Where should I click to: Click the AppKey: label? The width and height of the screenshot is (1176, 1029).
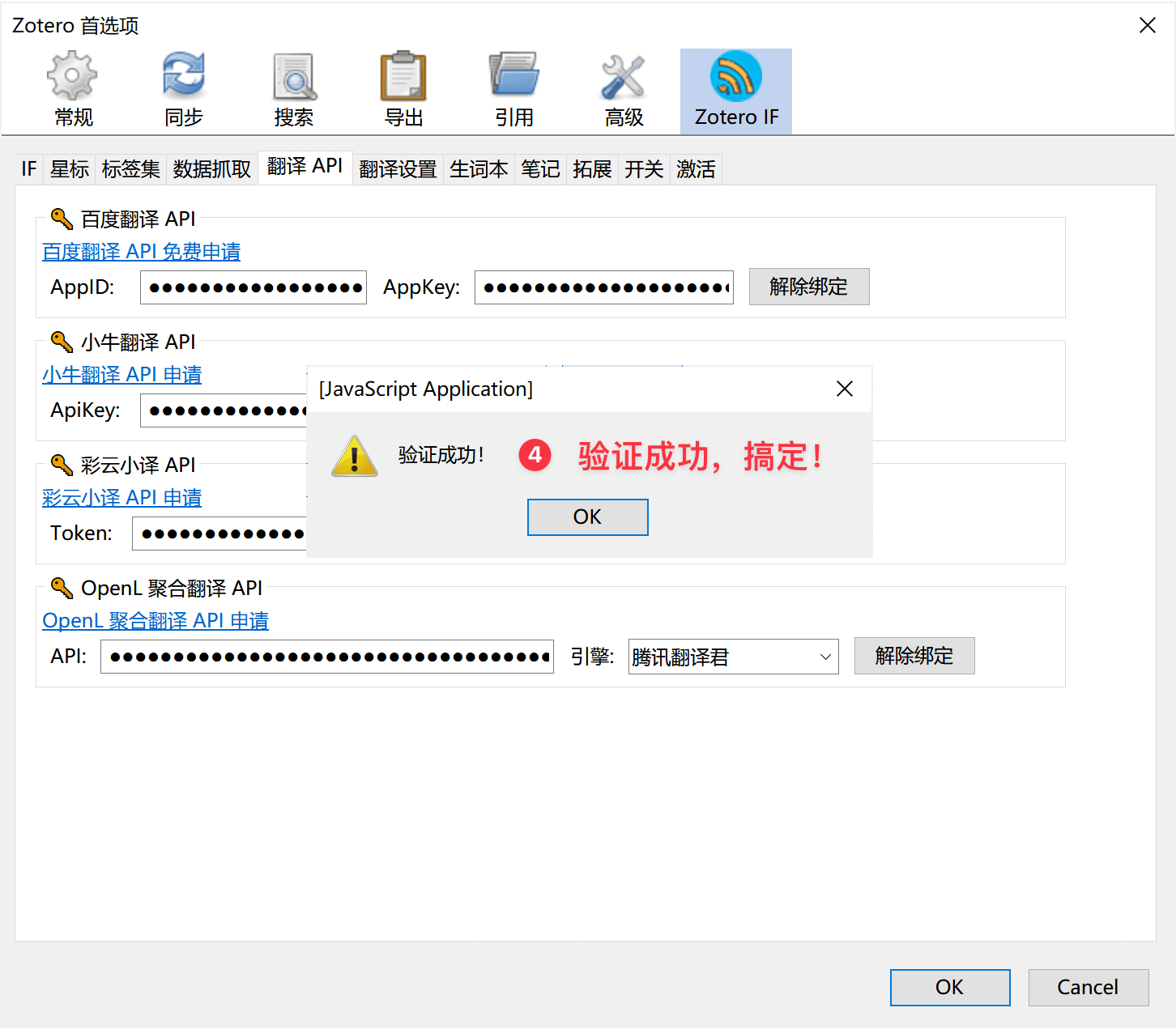point(421,287)
